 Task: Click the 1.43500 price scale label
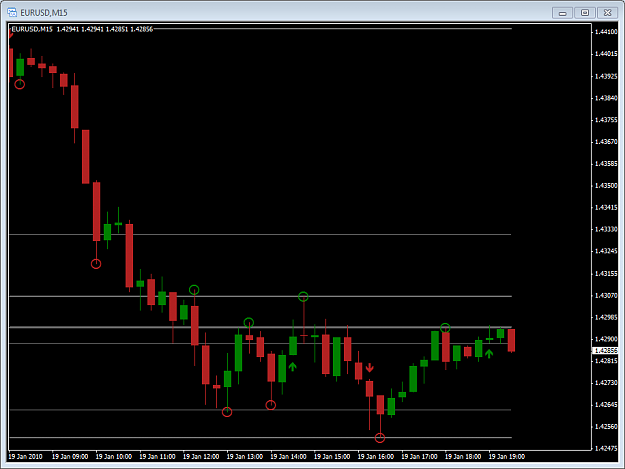606,186
